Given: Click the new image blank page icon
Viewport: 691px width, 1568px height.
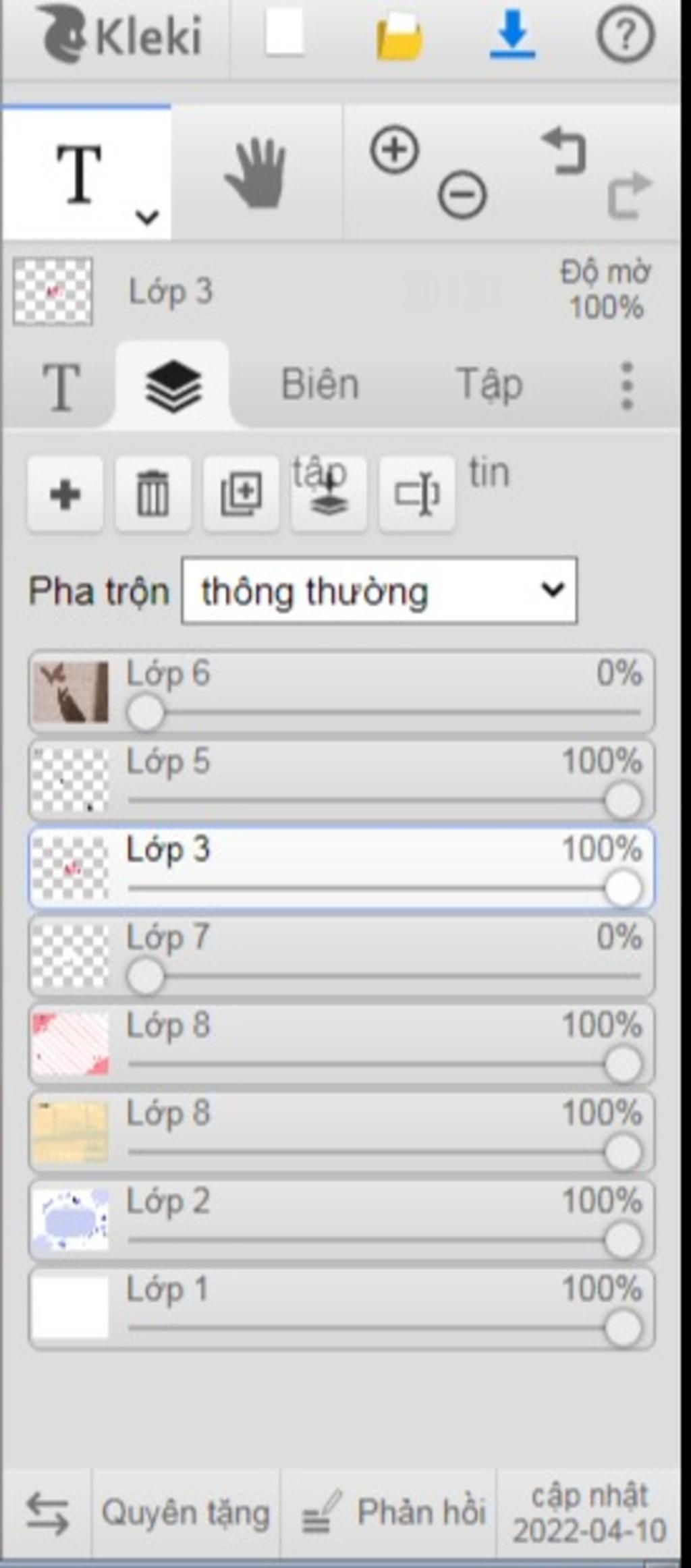Looking at the screenshot, I should coord(284,34).
